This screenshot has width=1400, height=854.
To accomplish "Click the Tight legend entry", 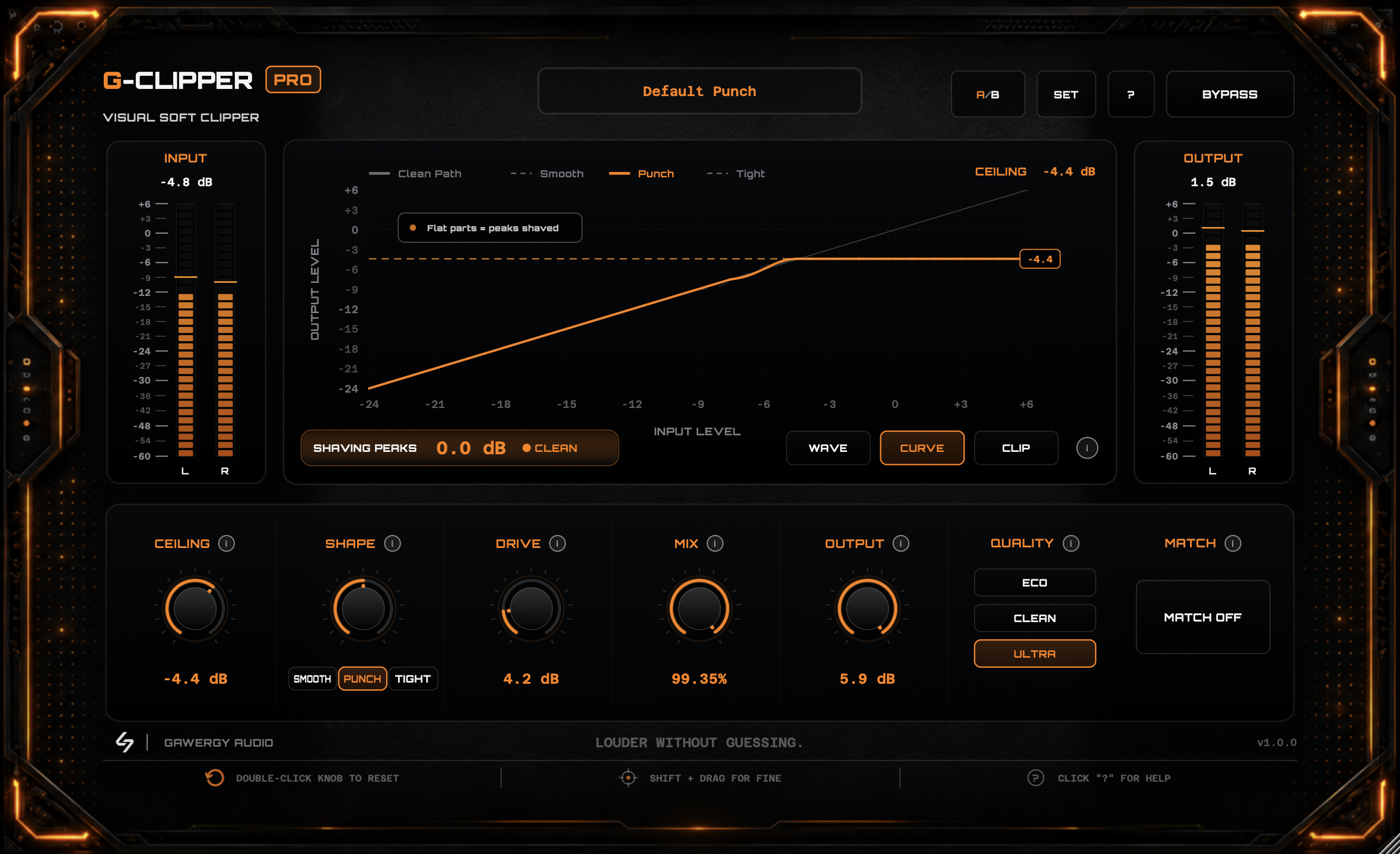I will click(x=736, y=174).
